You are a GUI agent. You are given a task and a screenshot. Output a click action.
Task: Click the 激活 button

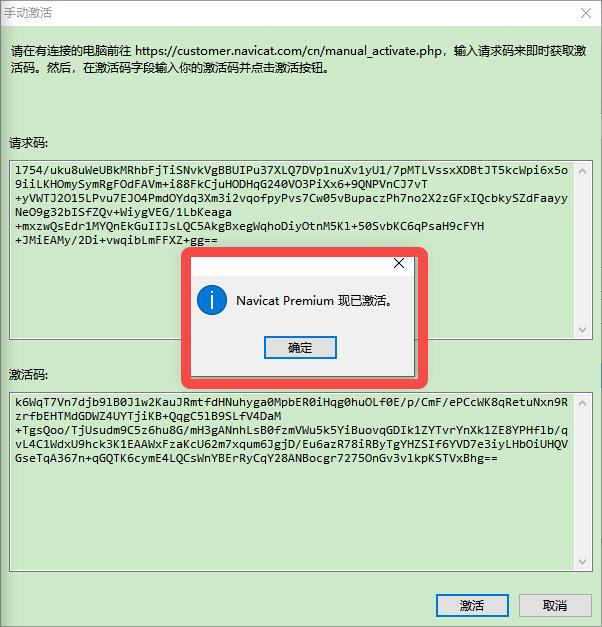(x=472, y=605)
